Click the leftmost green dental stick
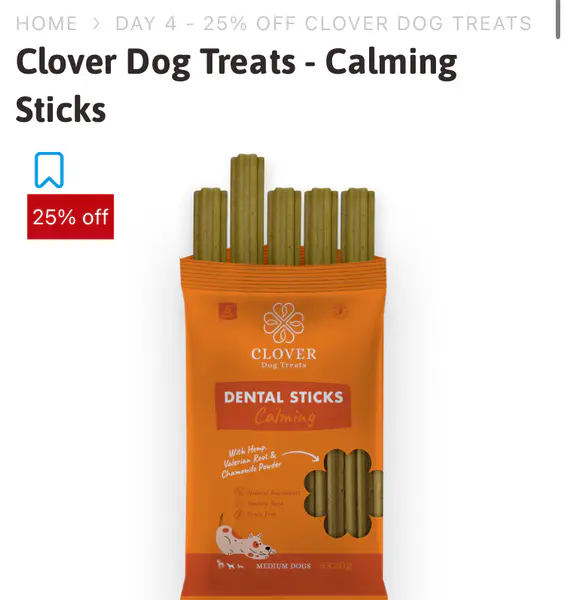 tap(210, 225)
